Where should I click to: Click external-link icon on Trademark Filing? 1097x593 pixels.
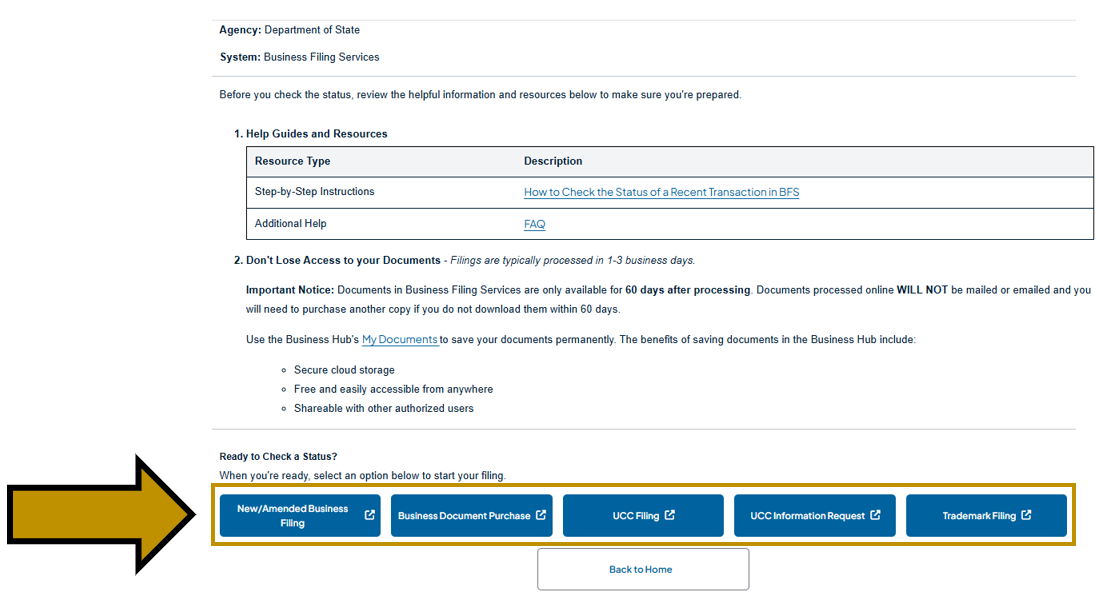(1027, 515)
